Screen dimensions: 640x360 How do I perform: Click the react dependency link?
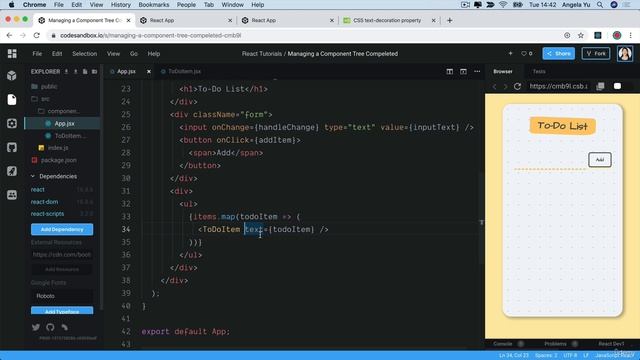pos(38,189)
